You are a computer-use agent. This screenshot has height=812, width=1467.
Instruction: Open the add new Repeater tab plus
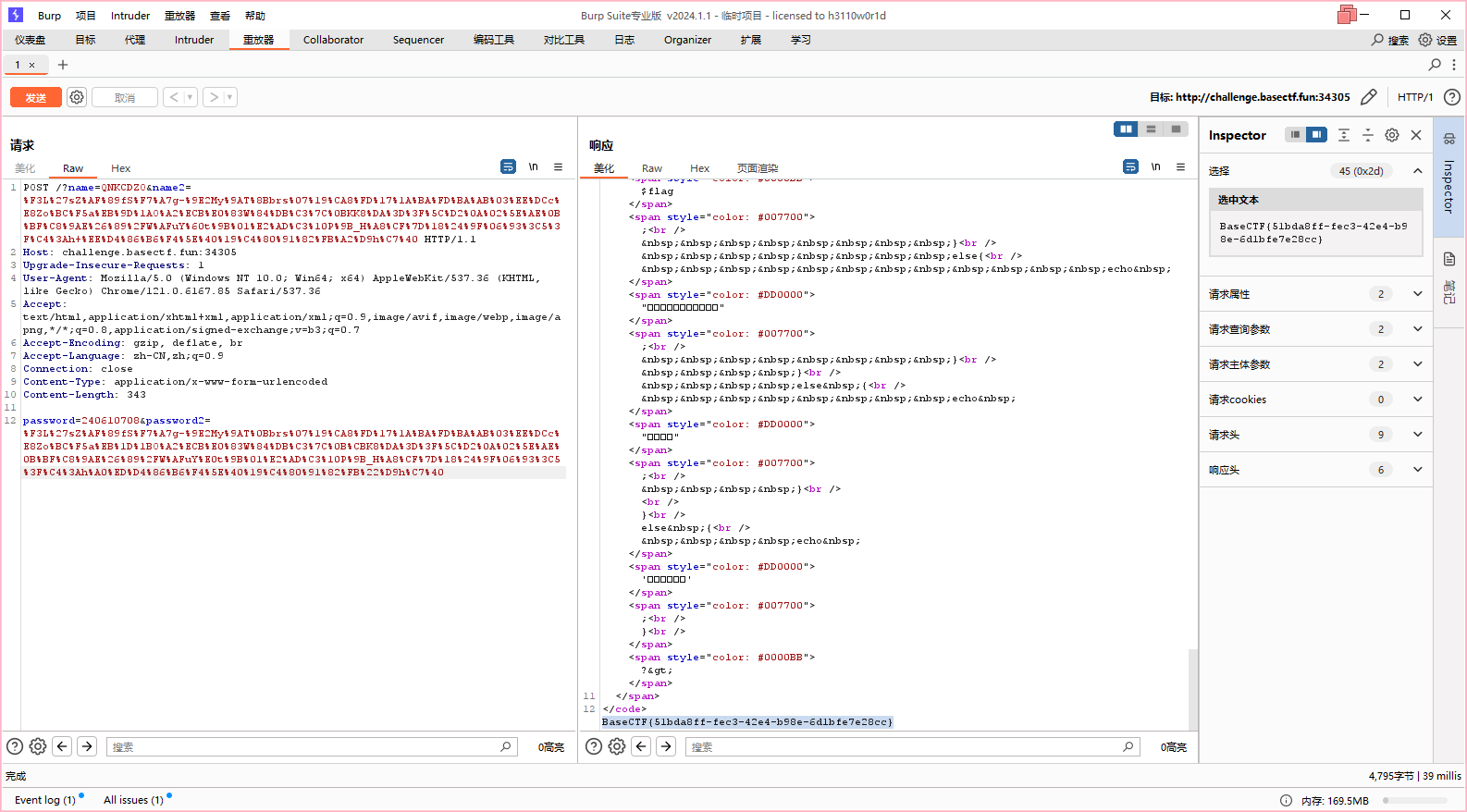(x=63, y=65)
